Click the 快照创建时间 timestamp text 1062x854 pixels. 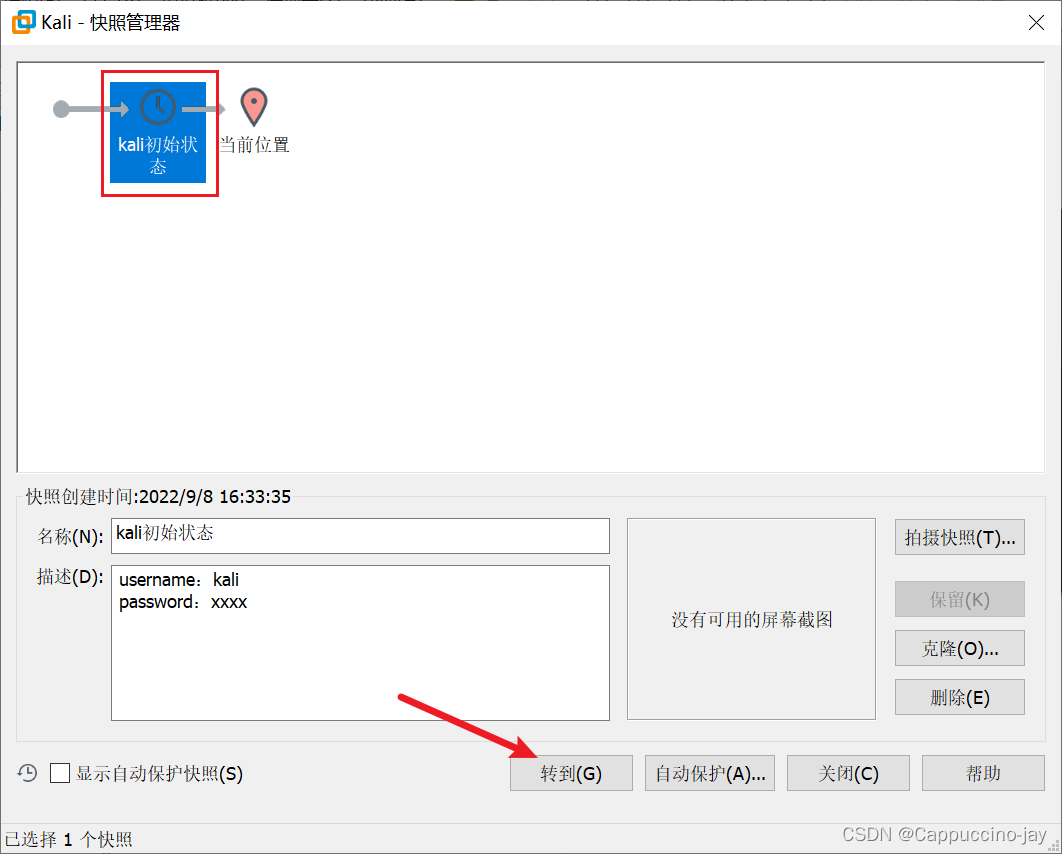click(158, 496)
